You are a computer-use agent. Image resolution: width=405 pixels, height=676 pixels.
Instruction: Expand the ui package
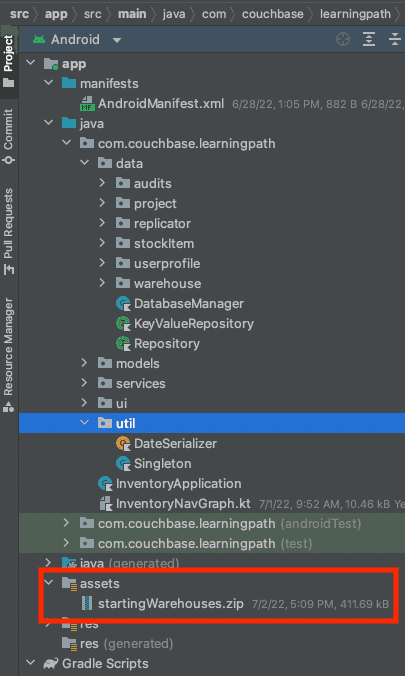tap(85, 403)
